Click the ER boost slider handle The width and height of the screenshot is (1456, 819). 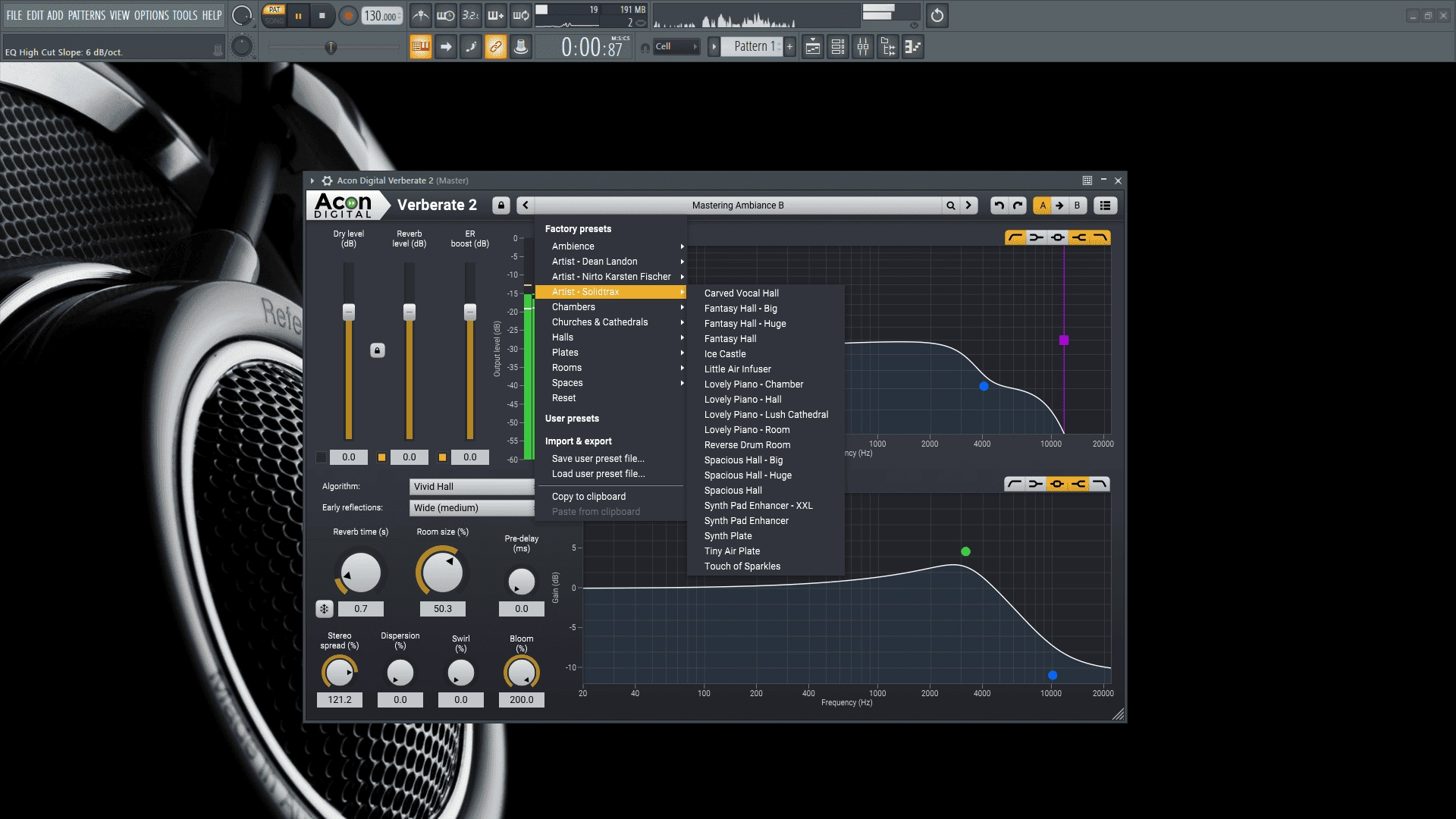point(470,312)
